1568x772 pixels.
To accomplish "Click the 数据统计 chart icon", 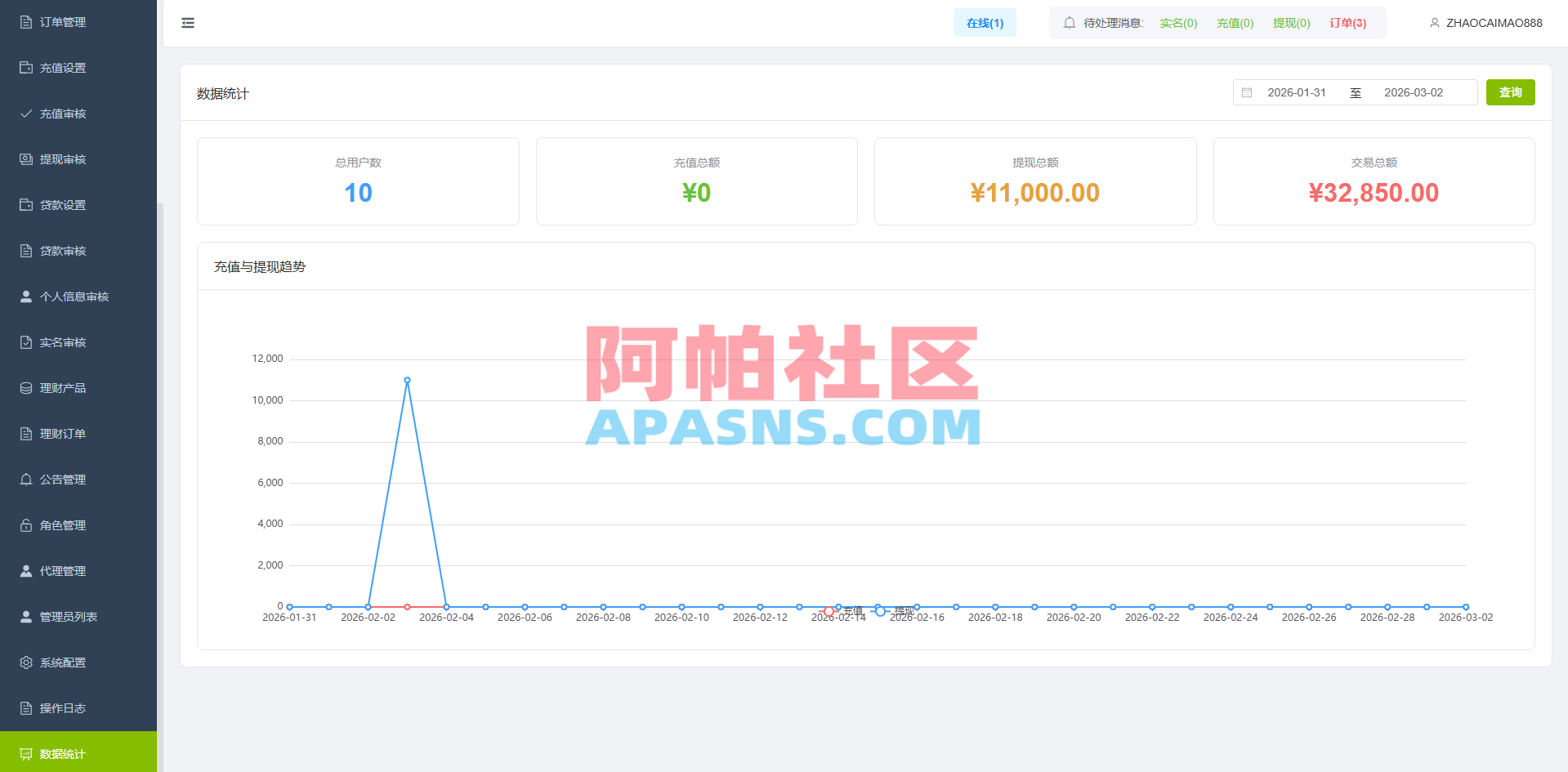I will coord(26,754).
